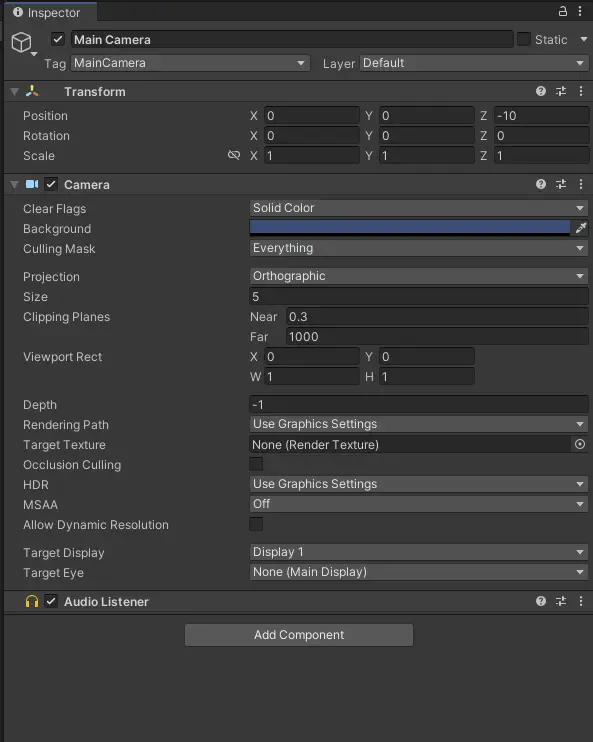Click the GameObject cube icon selector

23,44
